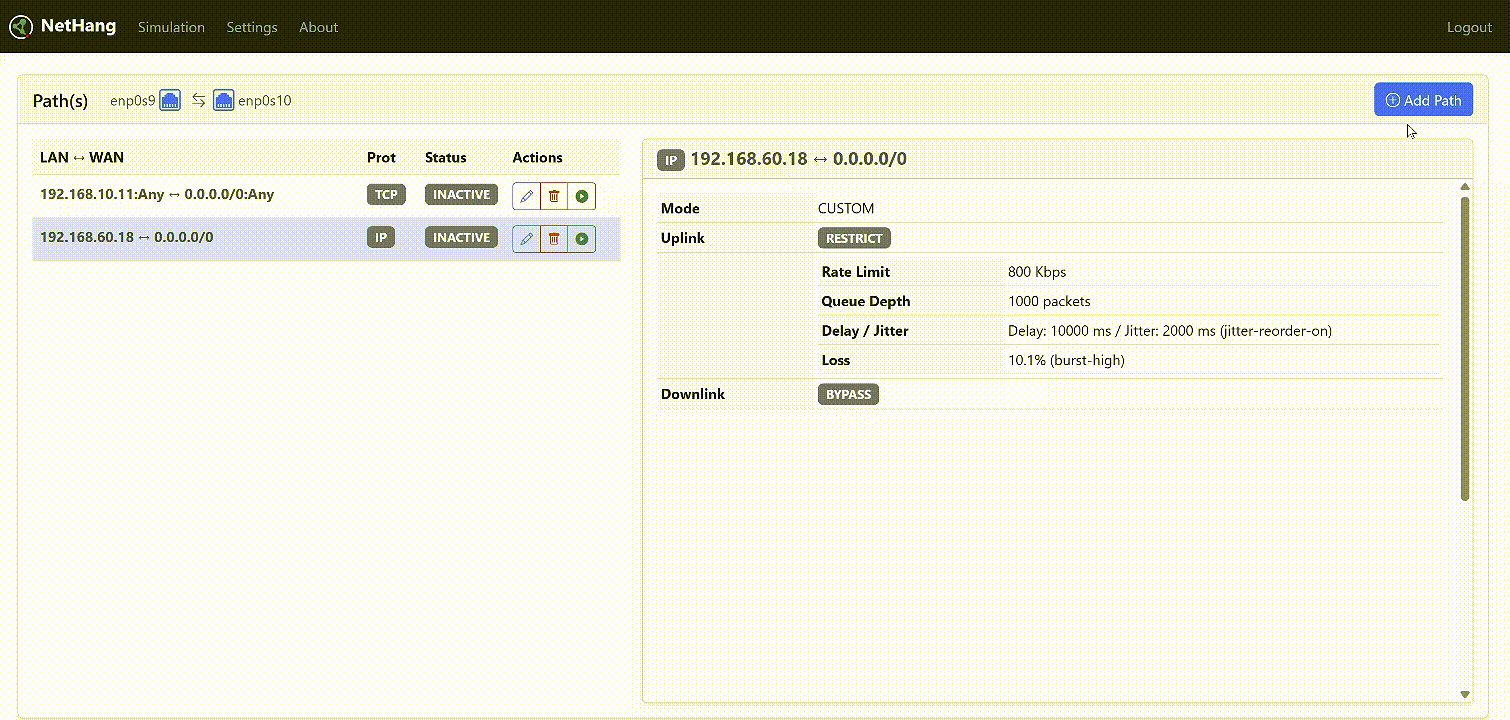
Task: Click the BYPASS downlink badge
Action: [848, 394]
